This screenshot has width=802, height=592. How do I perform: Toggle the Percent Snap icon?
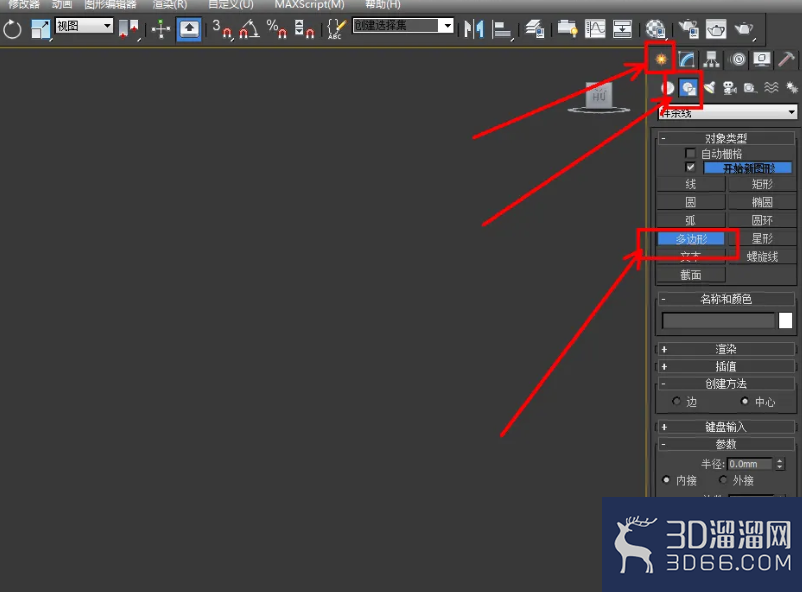tap(277, 29)
